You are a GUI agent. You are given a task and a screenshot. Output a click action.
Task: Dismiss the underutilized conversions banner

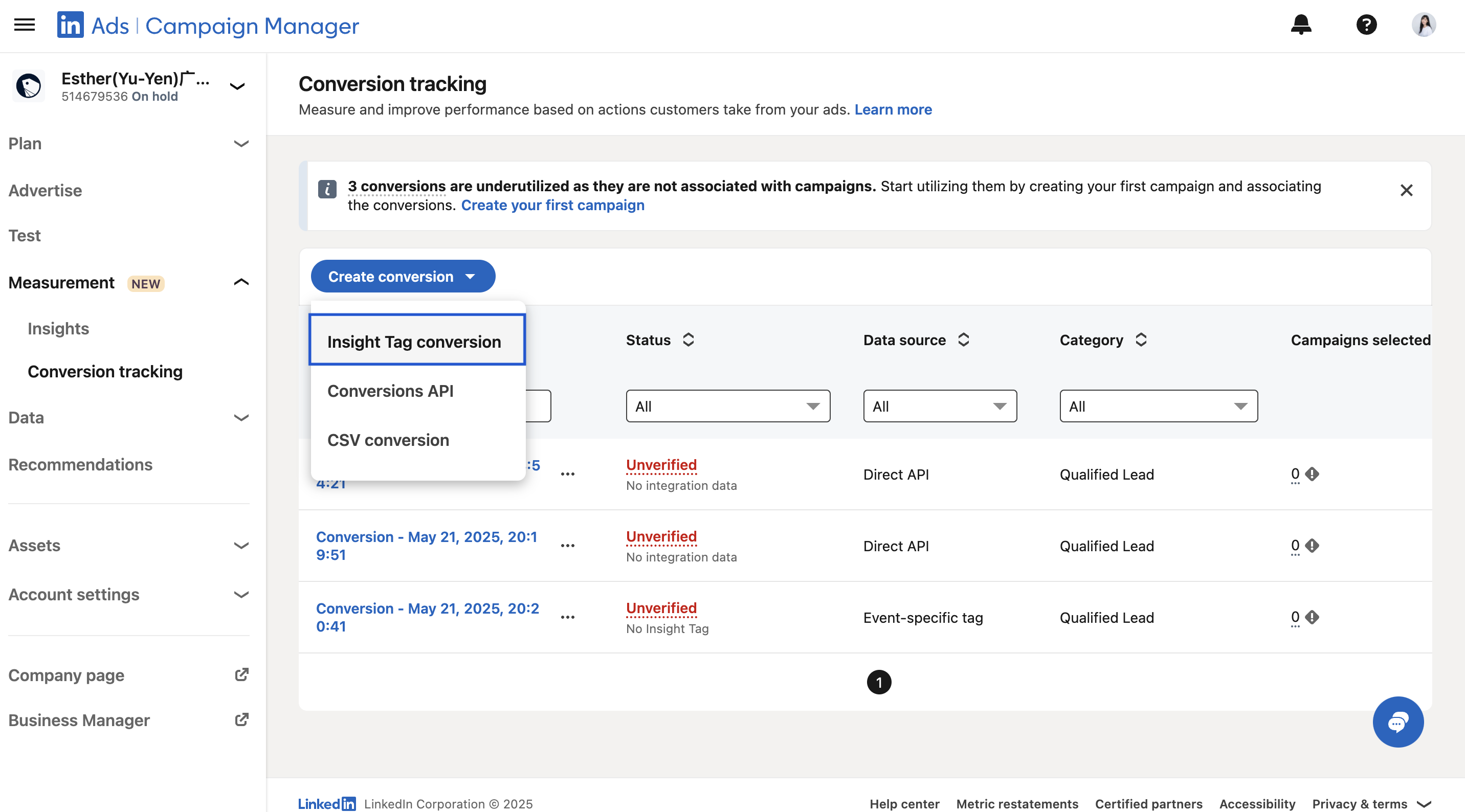point(1406,190)
